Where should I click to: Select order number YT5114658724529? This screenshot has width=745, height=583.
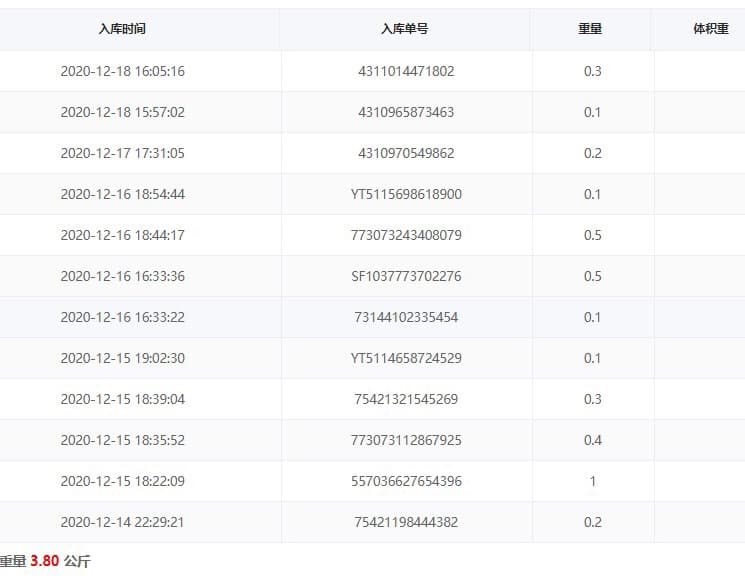pos(406,358)
